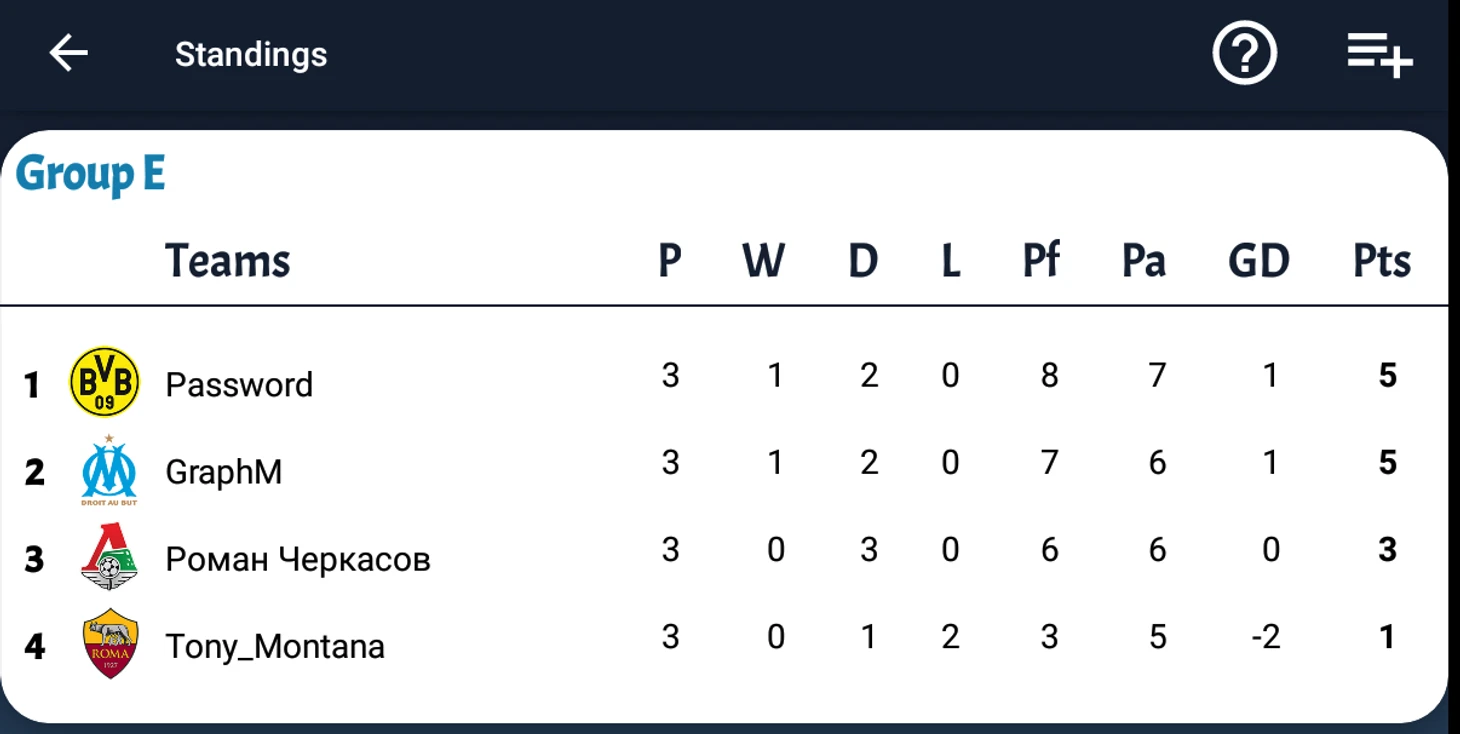The width and height of the screenshot is (1460, 734).
Task: Click Tony_Montana's goal difference value -2
Action: pyautogui.click(x=1266, y=636)
